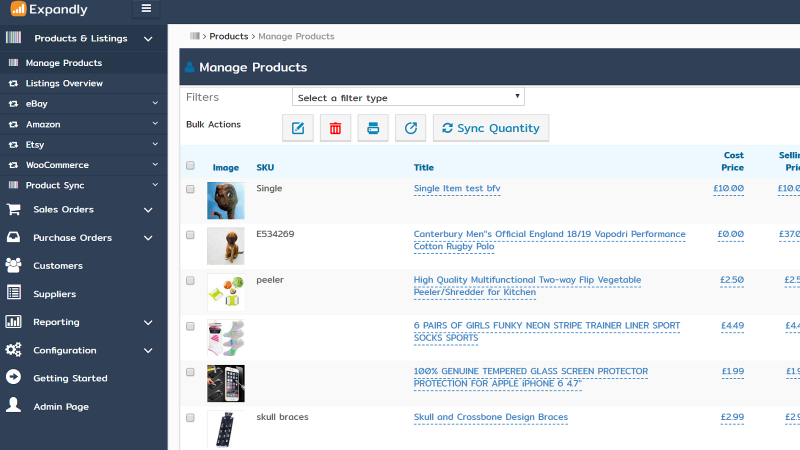Viewport: 800px width, 450px height.
Task: Click bulk edit pencil icon
Action: point(298,128)
